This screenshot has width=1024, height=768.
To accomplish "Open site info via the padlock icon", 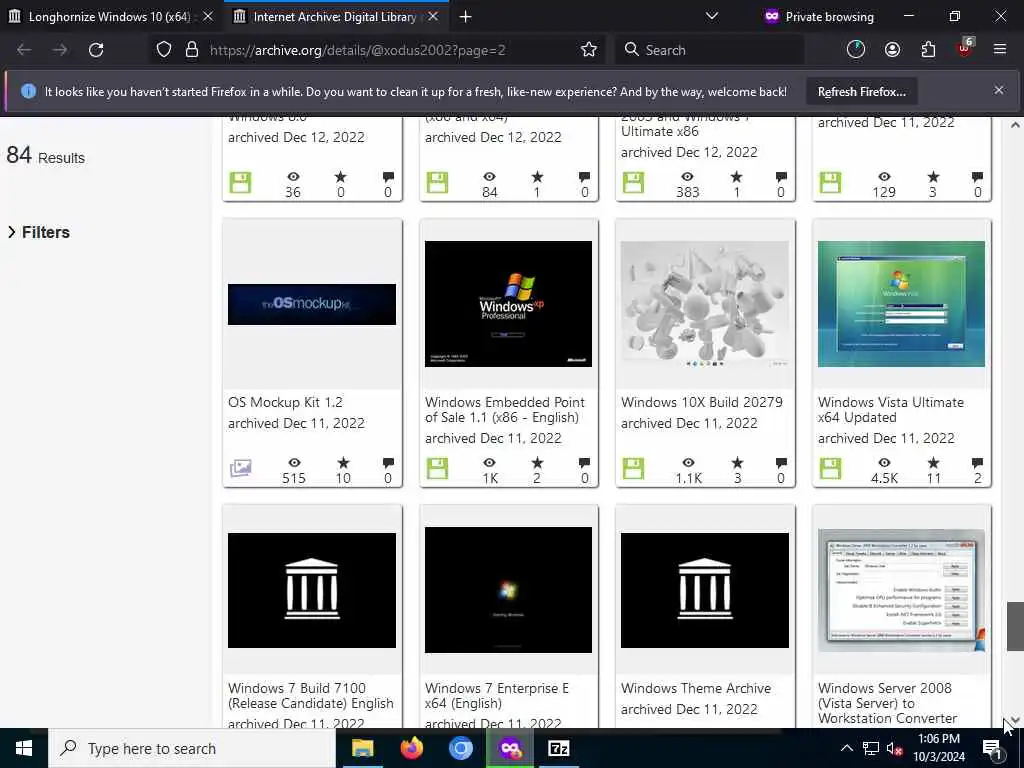I will pos(191,50).
